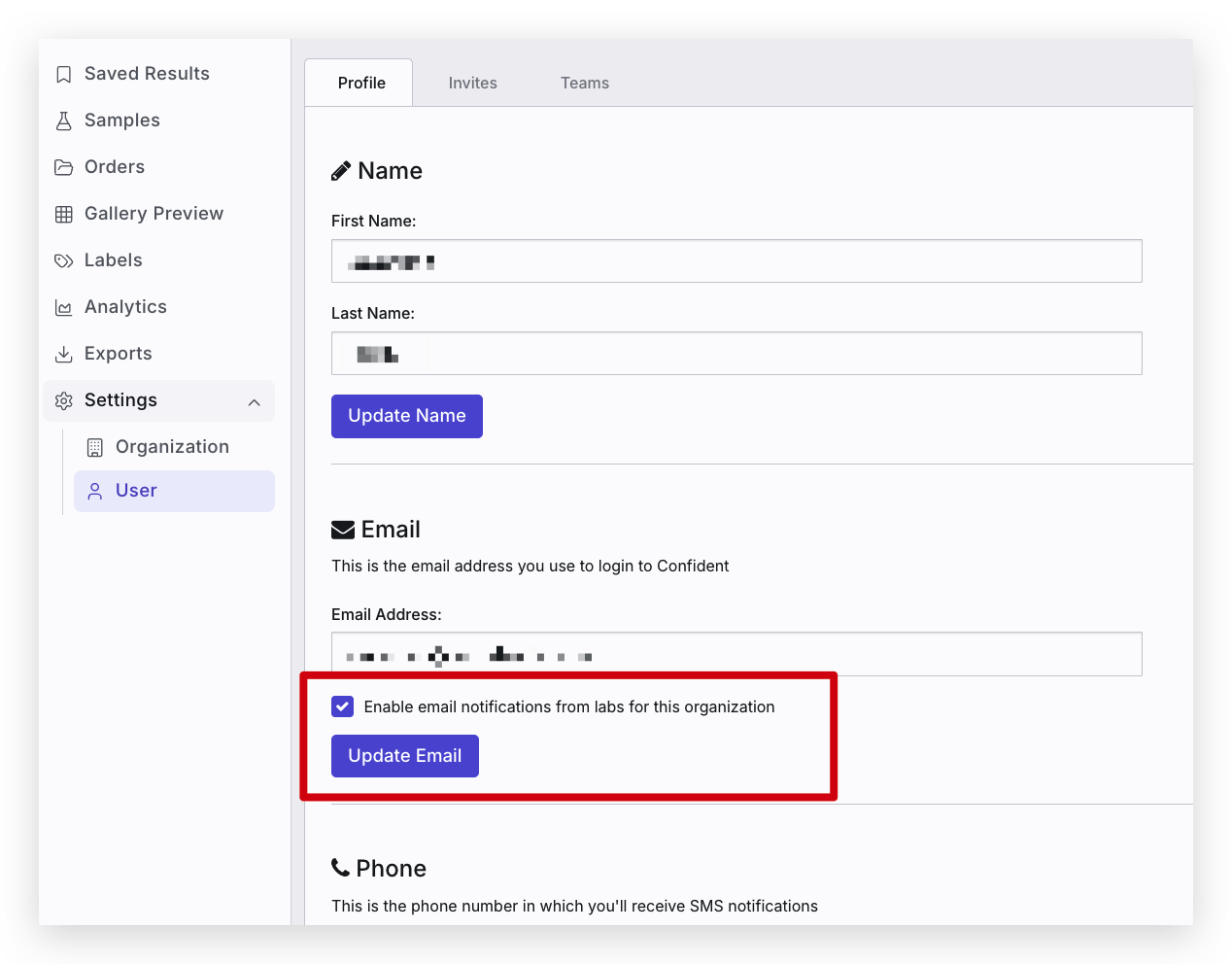Select User under Settings

click(175, 492)
